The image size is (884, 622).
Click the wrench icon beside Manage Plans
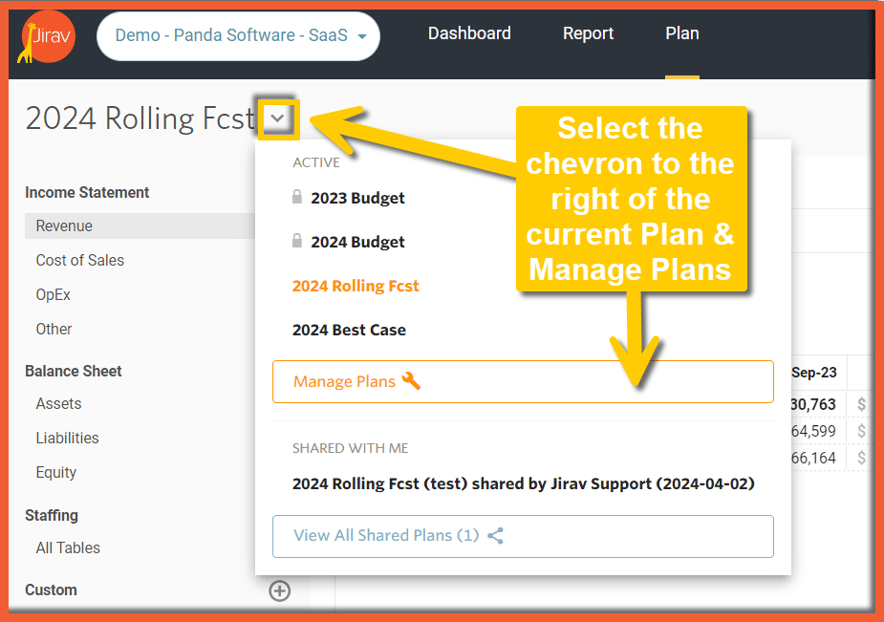click(x=411, y=381)
